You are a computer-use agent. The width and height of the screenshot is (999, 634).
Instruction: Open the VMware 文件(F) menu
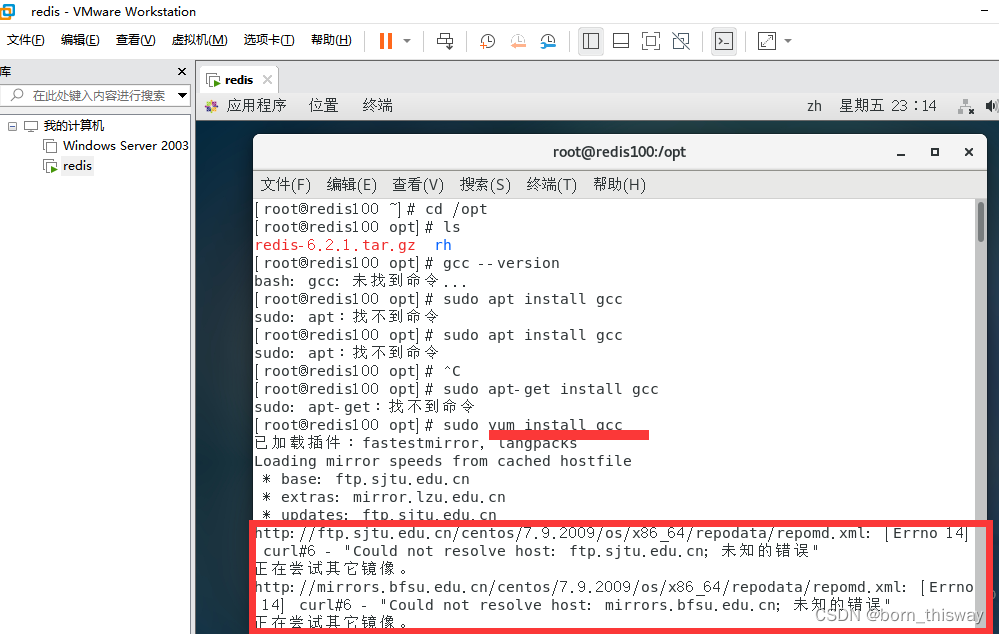(x=25, y=40)
